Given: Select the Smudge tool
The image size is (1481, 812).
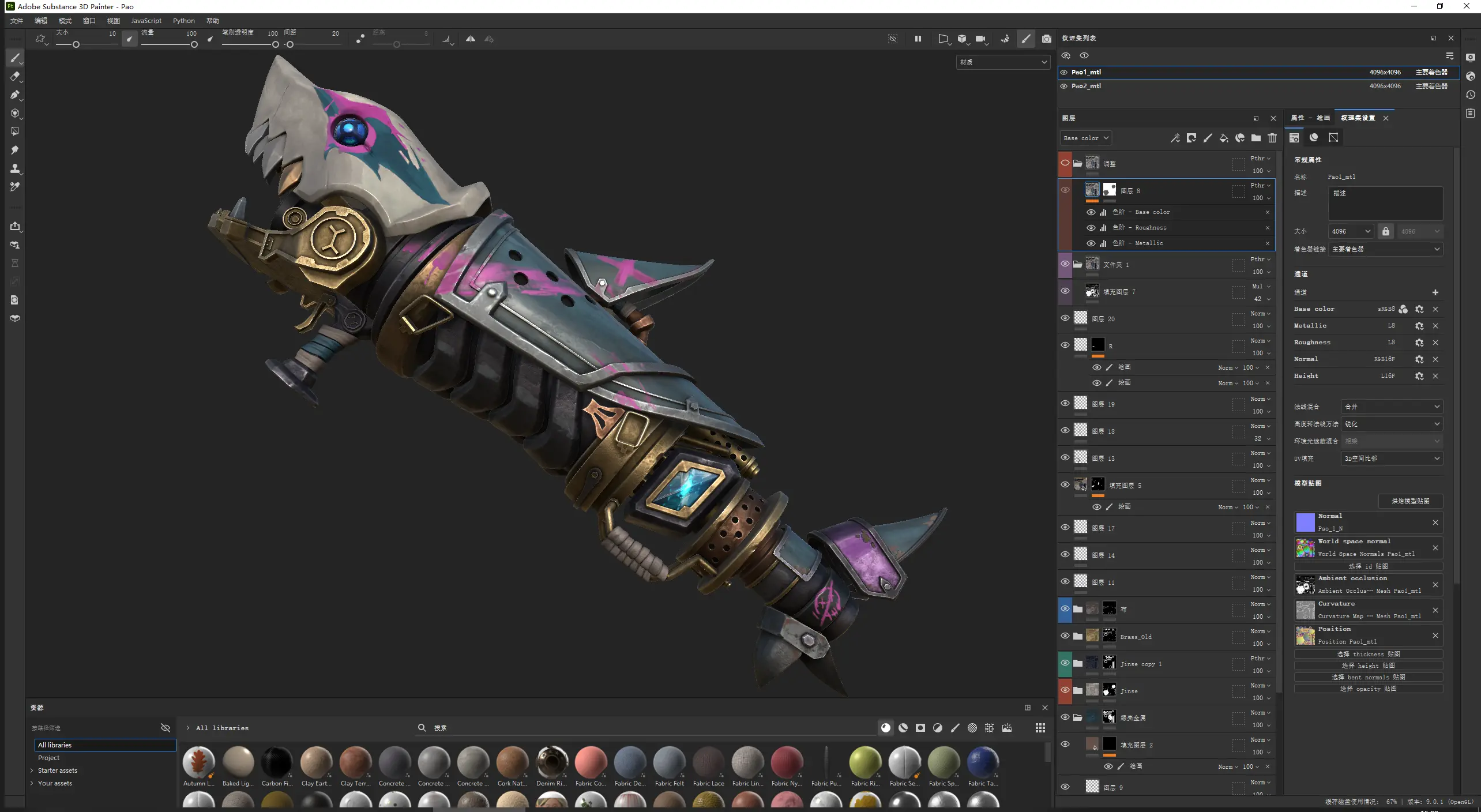Looking at the screenshot, I should 15,150.
